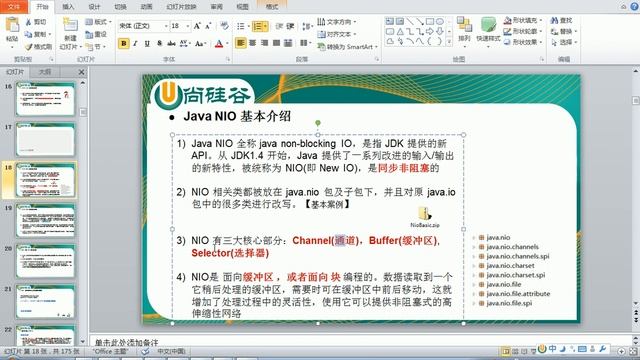640x360 pixels.
Task: Decrease font size with the small A
Action: [x=208, y=26]
